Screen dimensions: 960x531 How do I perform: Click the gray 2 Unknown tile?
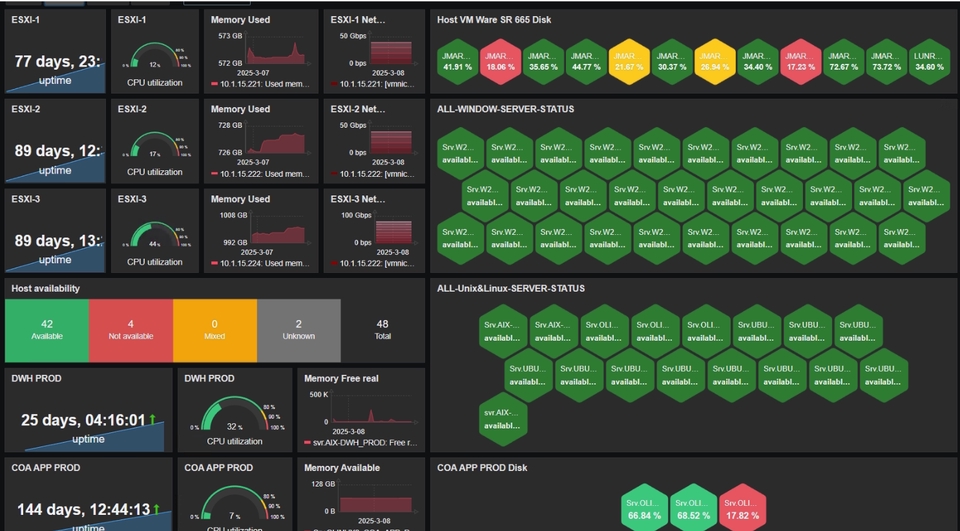[299, 330]
